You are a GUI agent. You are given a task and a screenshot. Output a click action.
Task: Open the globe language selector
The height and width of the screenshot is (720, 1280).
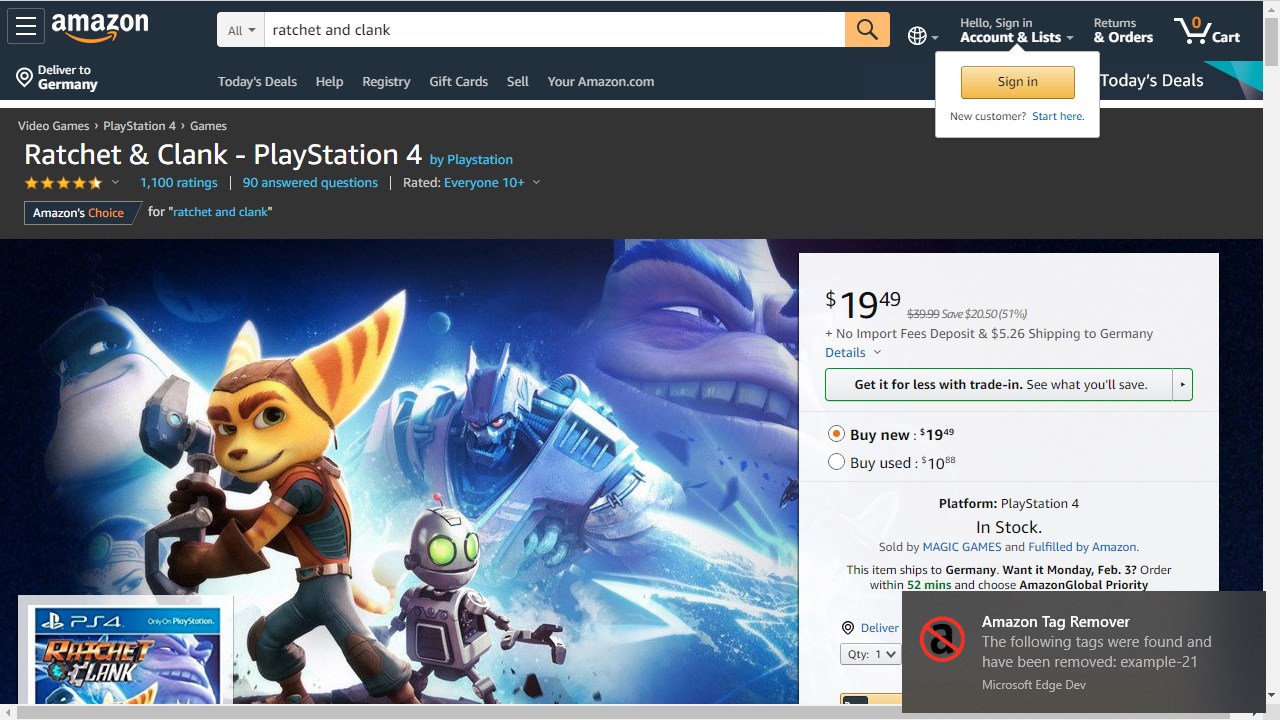pyautogui.click(x=922, y=36)
